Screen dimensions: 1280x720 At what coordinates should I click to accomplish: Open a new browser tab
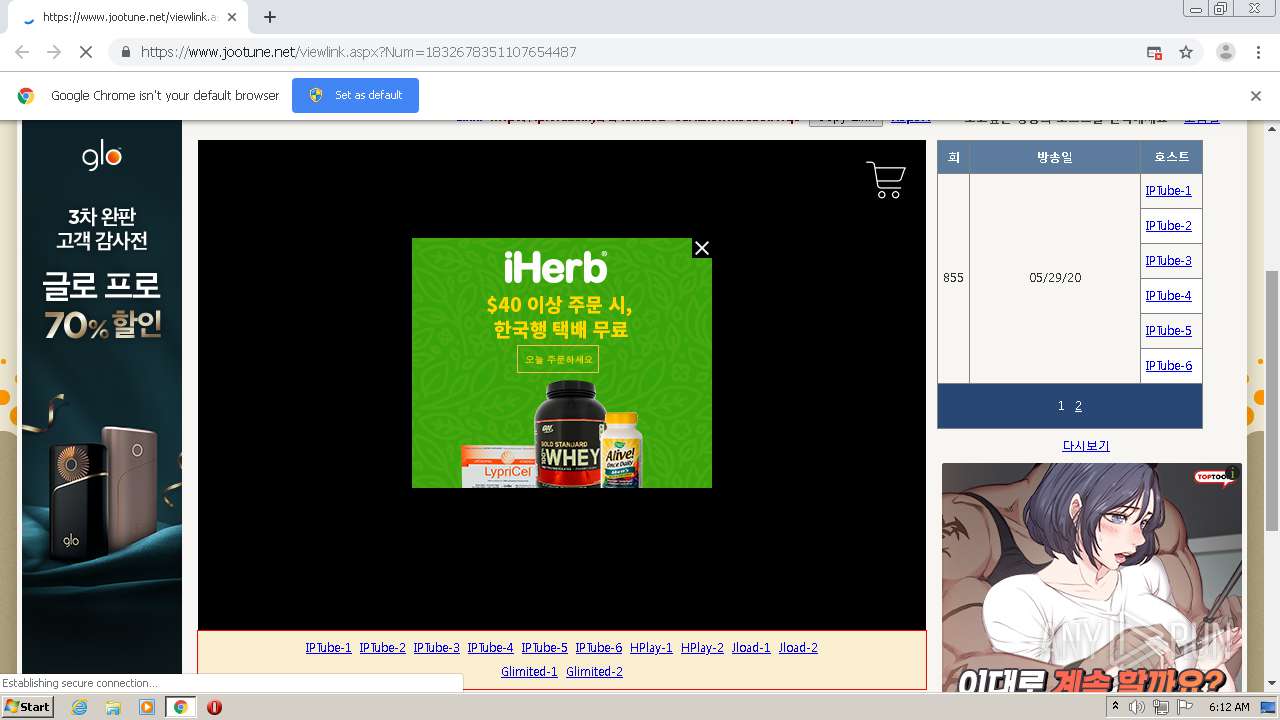[x=269, y=17]
